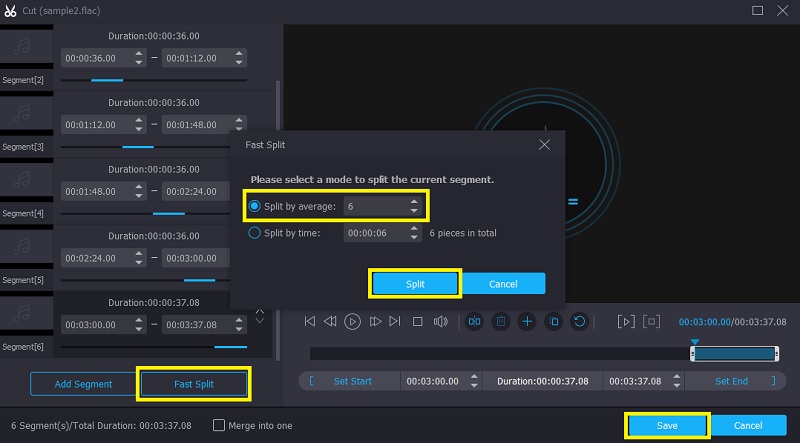Click the split segment icon
The height and width of the screenshot is (443, 800).
(474, 322)
